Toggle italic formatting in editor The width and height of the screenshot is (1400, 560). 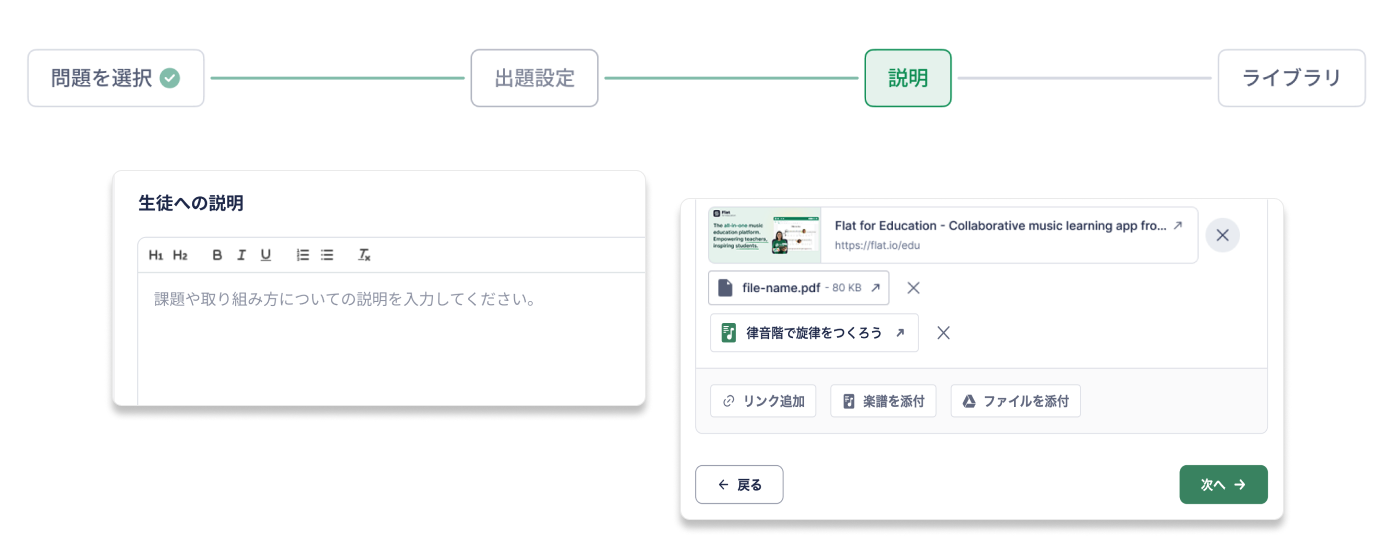tap(241, 255)
